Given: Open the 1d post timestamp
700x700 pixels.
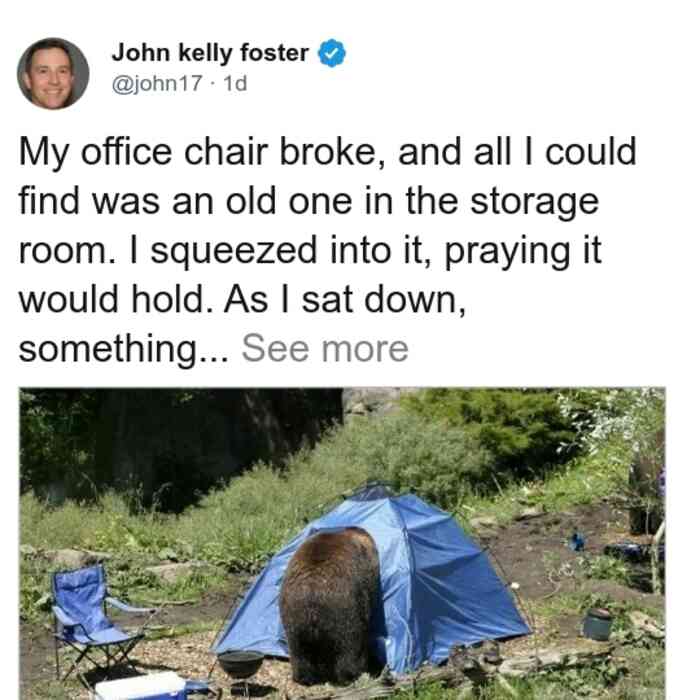Looking at the screenshot, I should point(235,83).
